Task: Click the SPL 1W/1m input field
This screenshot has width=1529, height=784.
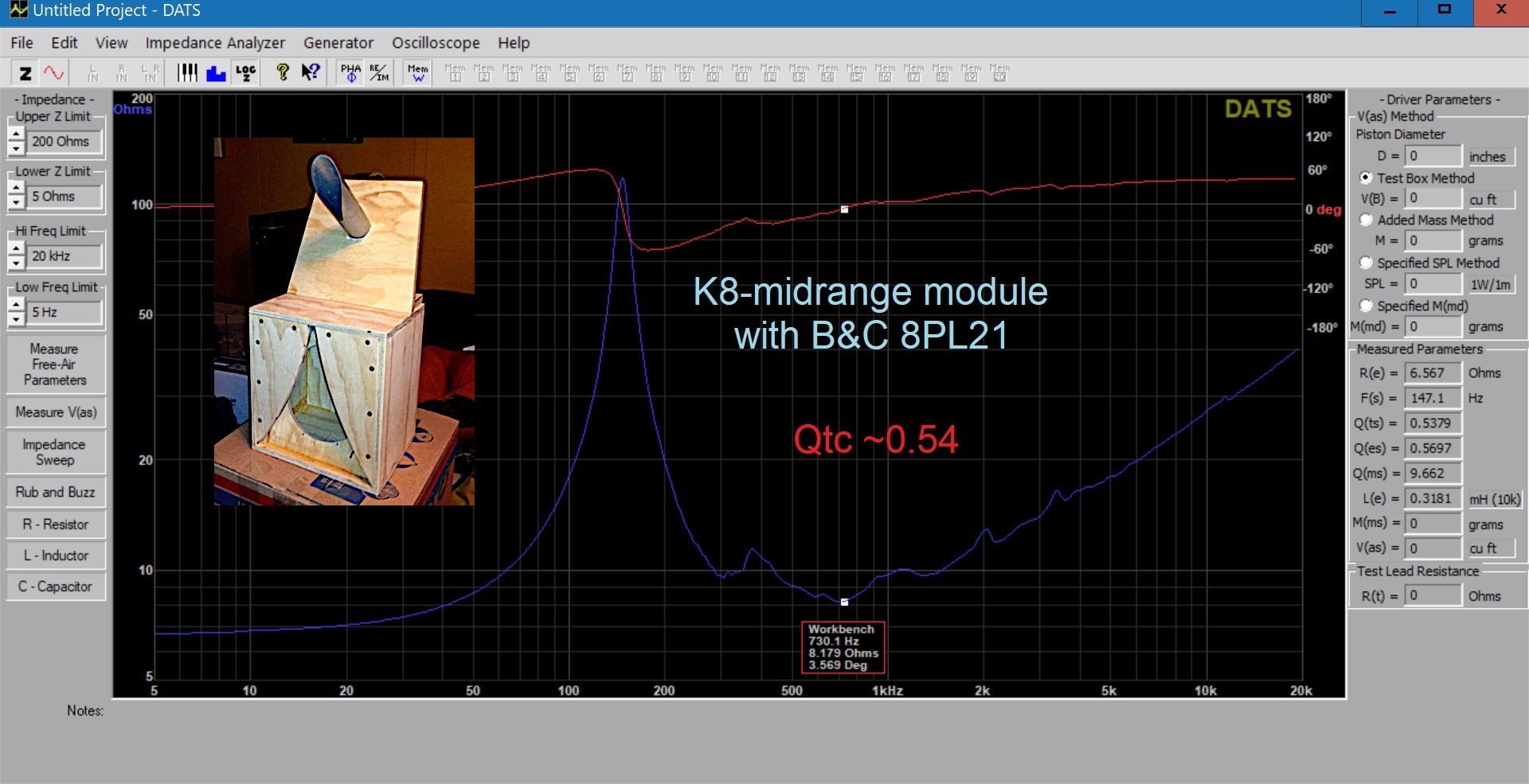Action: (x=1433, y=283)
